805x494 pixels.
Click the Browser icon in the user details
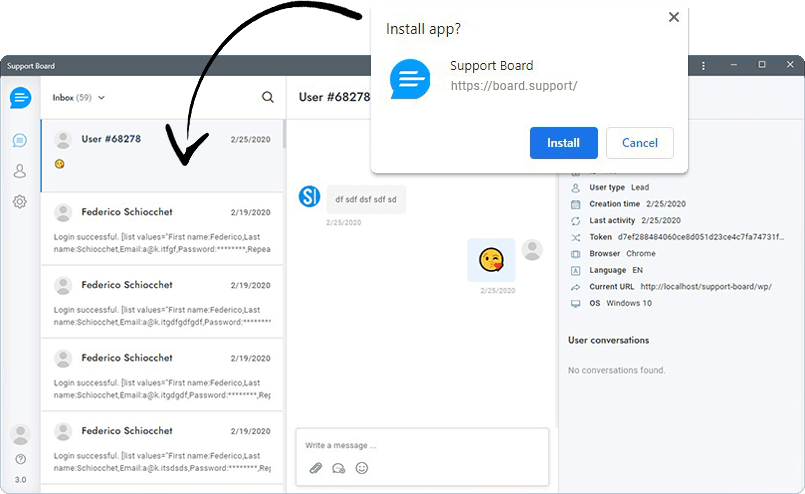[576, 254]
